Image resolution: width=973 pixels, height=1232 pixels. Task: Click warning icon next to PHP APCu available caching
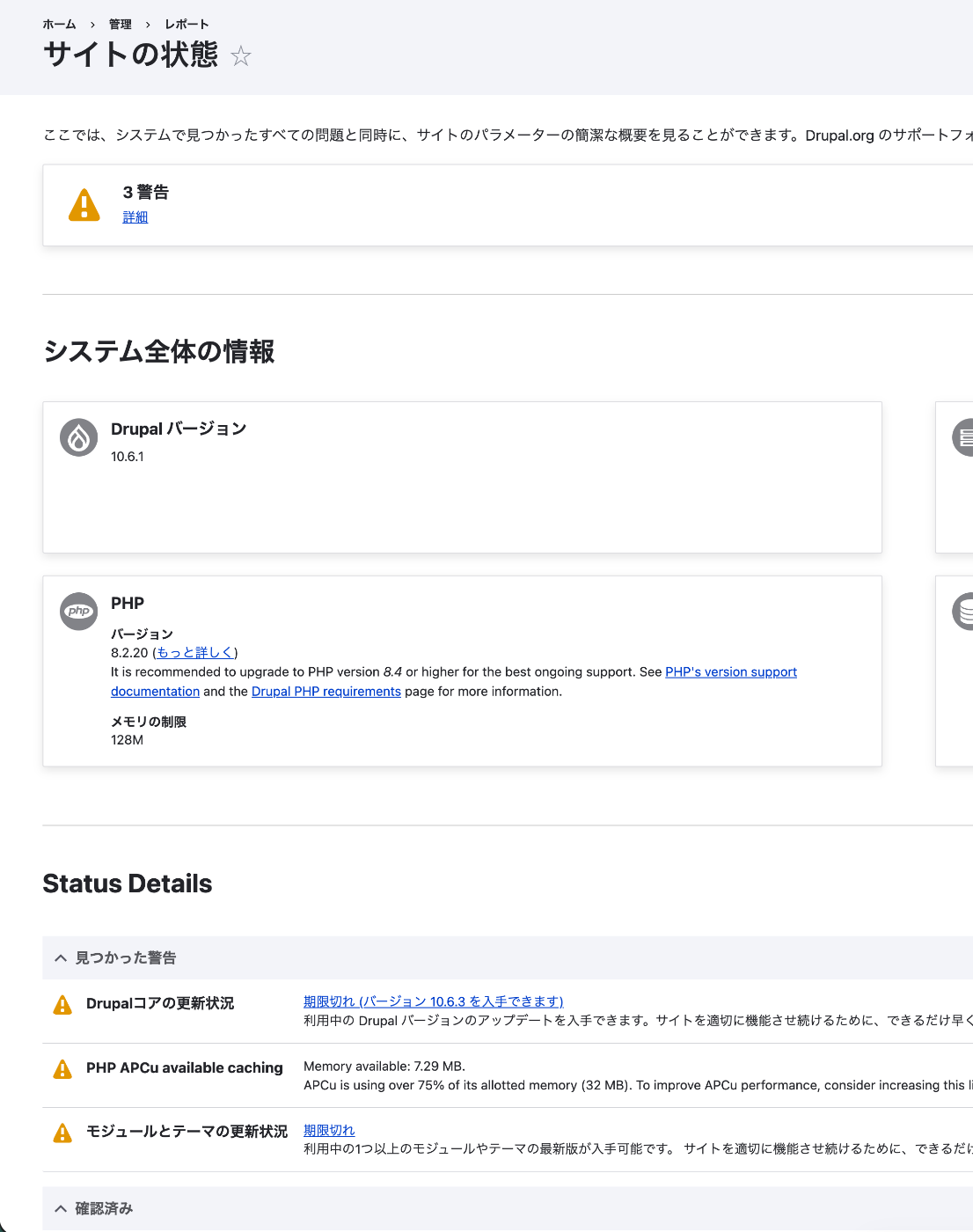click(62, 1069)
